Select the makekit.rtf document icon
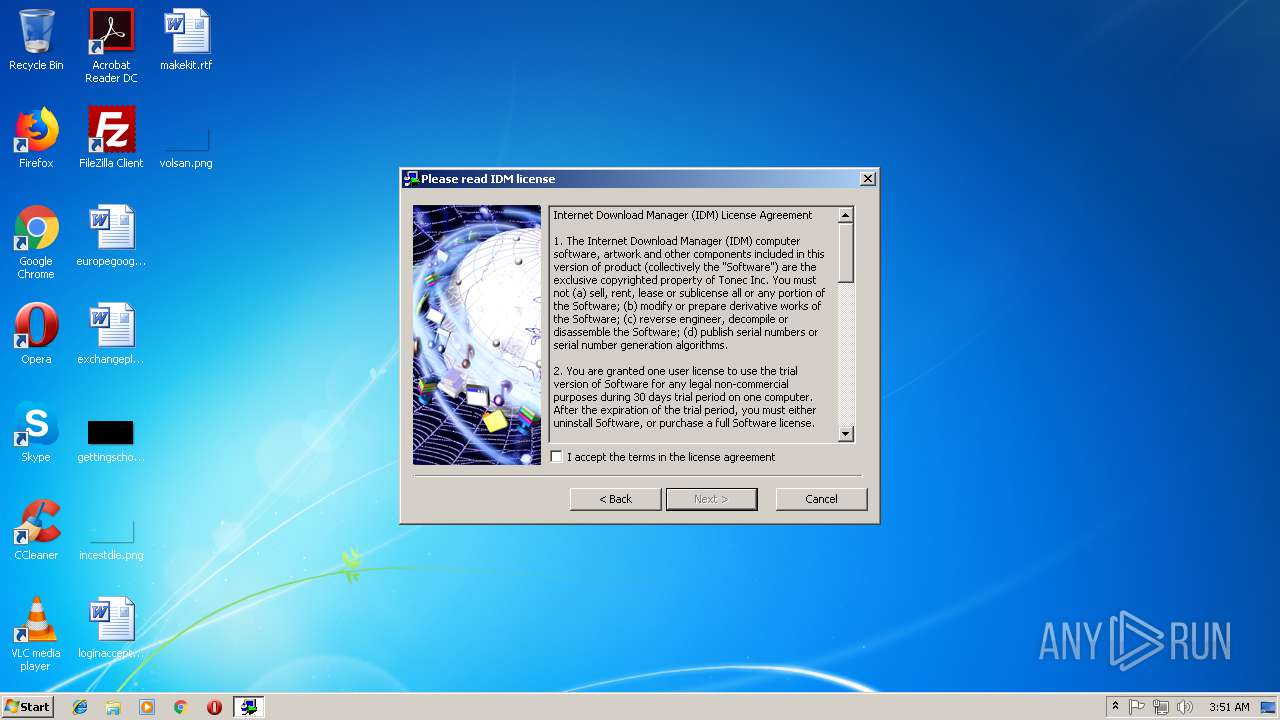The image size is (1280, 720). [186, 40]
